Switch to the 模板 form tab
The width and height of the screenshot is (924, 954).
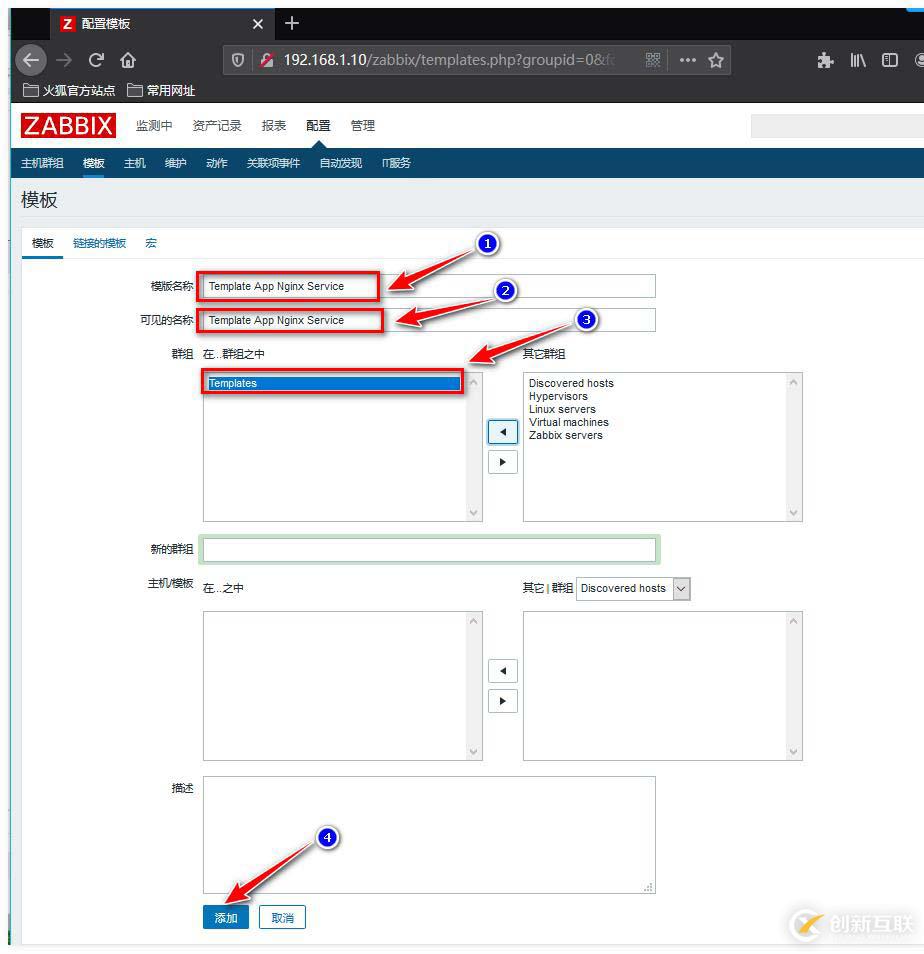[x=43, y=243]
